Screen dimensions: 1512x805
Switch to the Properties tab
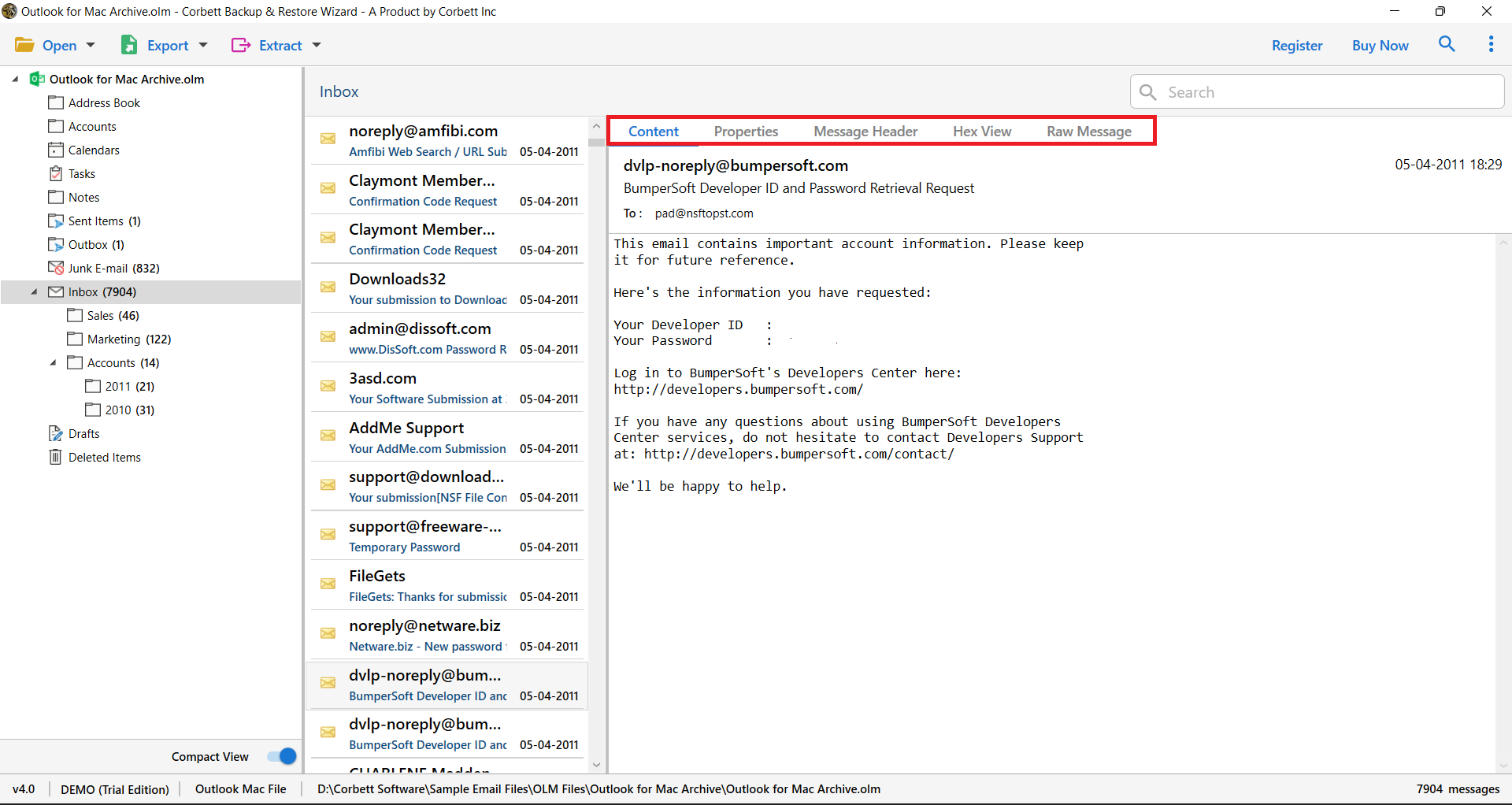(x=746, y=132)
